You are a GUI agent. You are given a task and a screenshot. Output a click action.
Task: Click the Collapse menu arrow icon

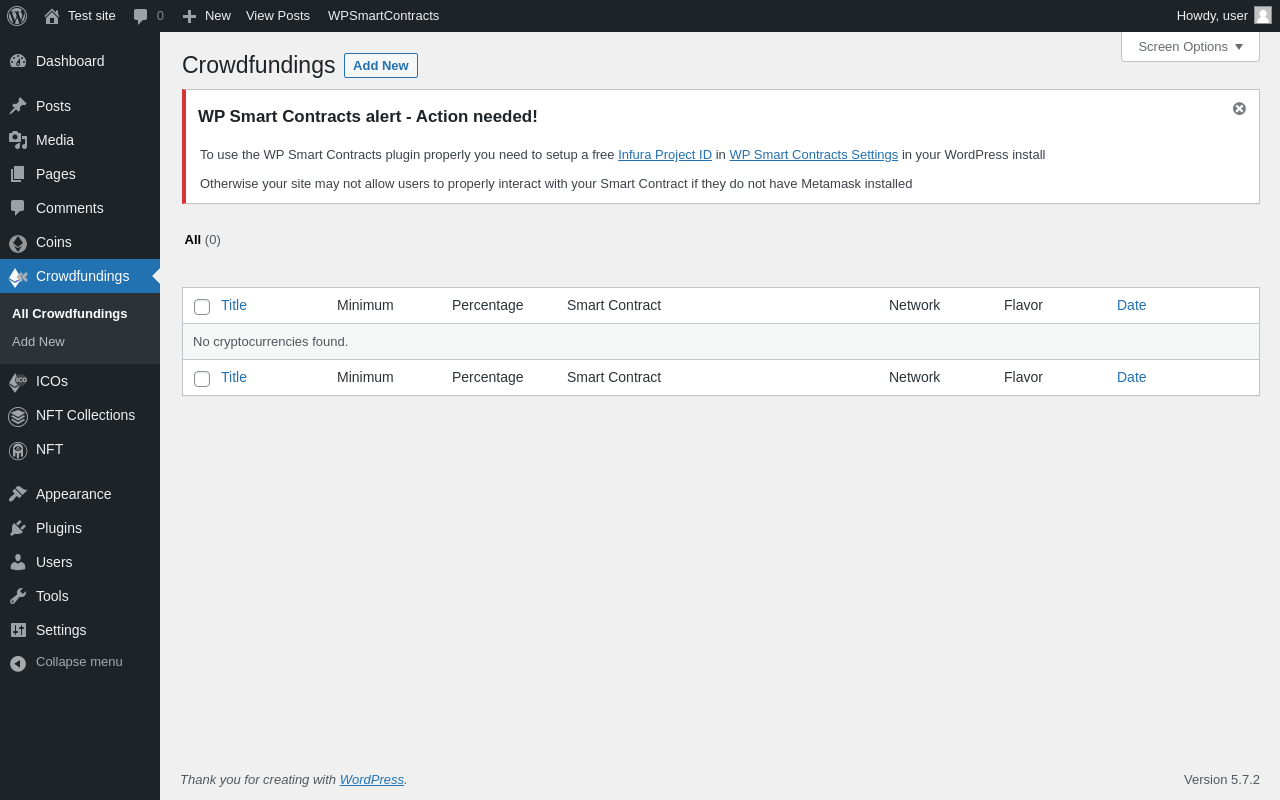click(18, 663)
